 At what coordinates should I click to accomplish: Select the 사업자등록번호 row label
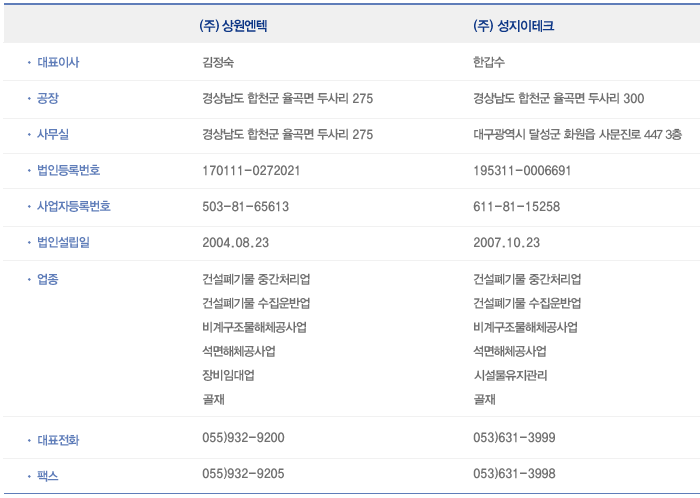(74, 207)
